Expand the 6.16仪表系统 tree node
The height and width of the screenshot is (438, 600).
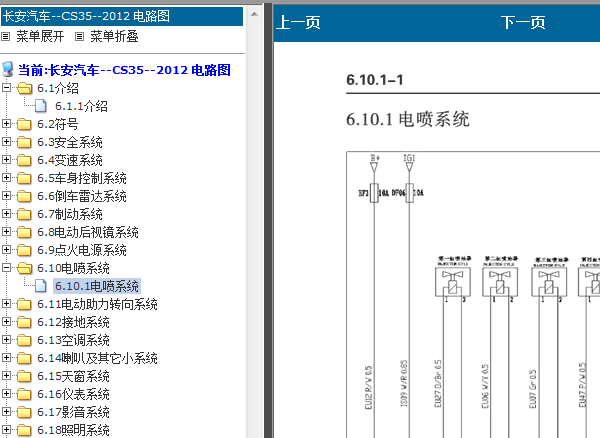pyautogui.click(x=6, y=393)
